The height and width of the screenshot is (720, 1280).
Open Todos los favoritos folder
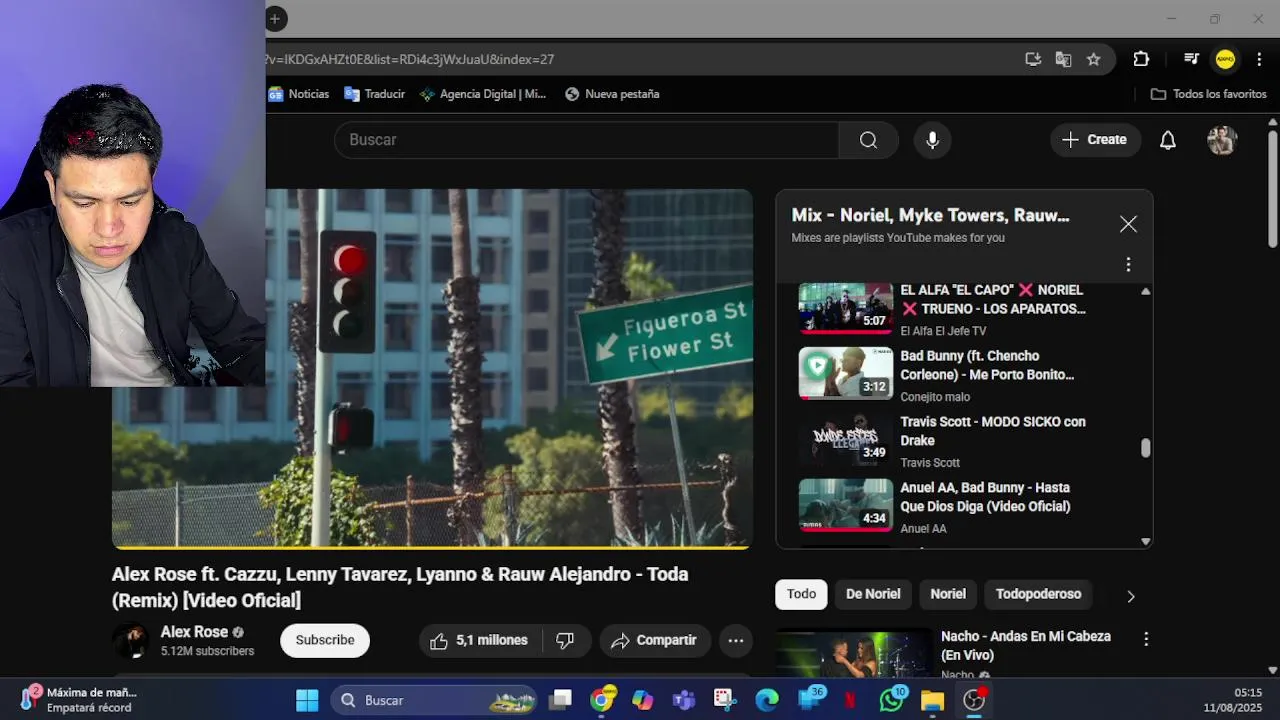coord(1209,94)
